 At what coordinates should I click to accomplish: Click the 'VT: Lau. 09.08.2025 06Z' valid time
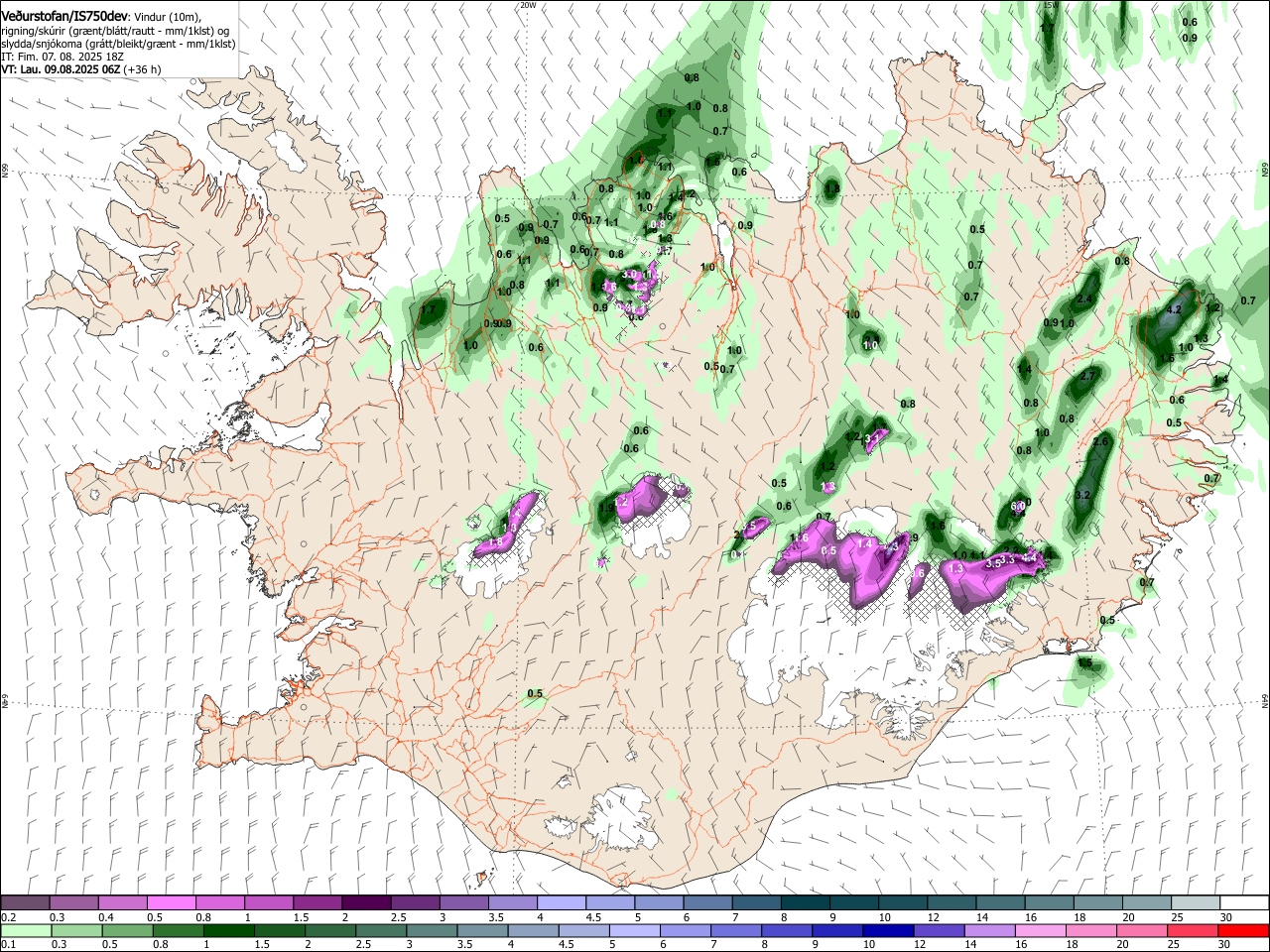[x=61, y=70]
